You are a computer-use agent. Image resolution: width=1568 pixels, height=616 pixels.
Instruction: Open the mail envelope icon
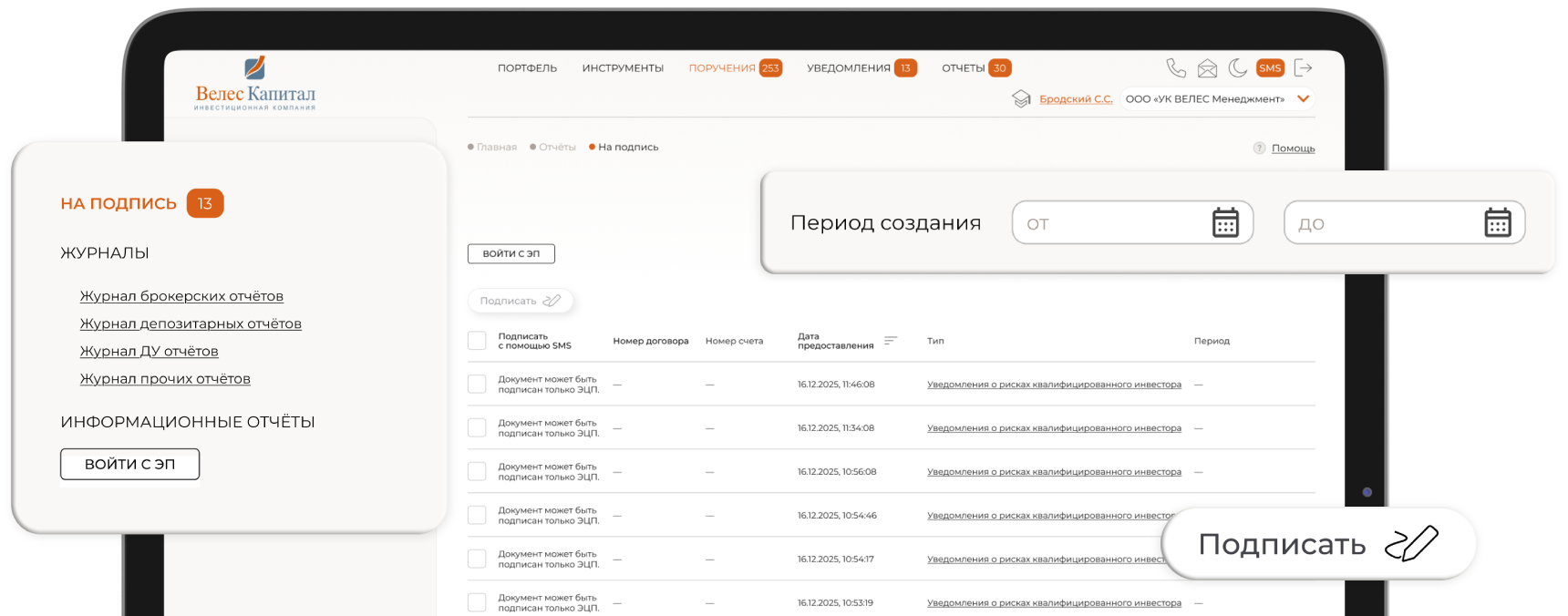[1207, 68]
